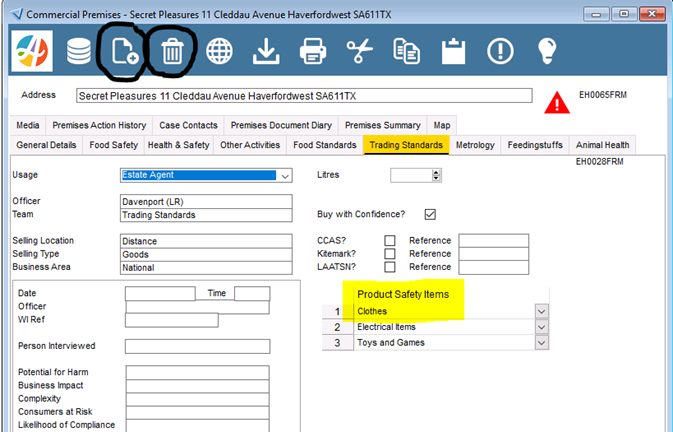Open the Premises Action History tab
The height and width of the screenshot is (432, 673).
99,125
